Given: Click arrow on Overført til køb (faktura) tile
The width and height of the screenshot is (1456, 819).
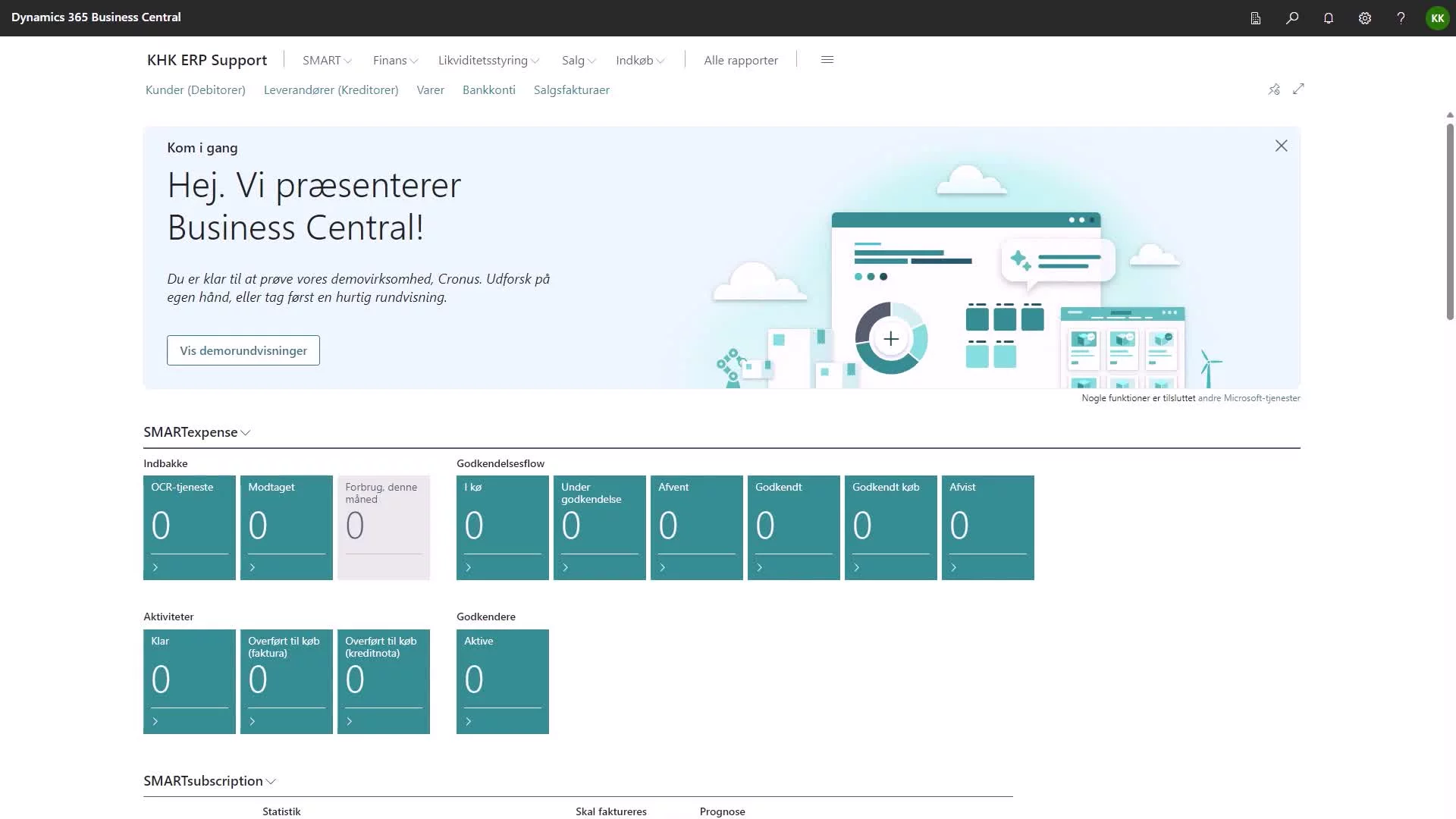Looking at the screenshot, I should click(253, 721).
